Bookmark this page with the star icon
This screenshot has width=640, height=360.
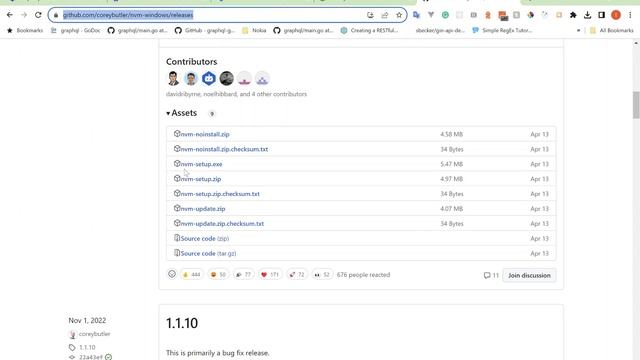pos(399,15)
